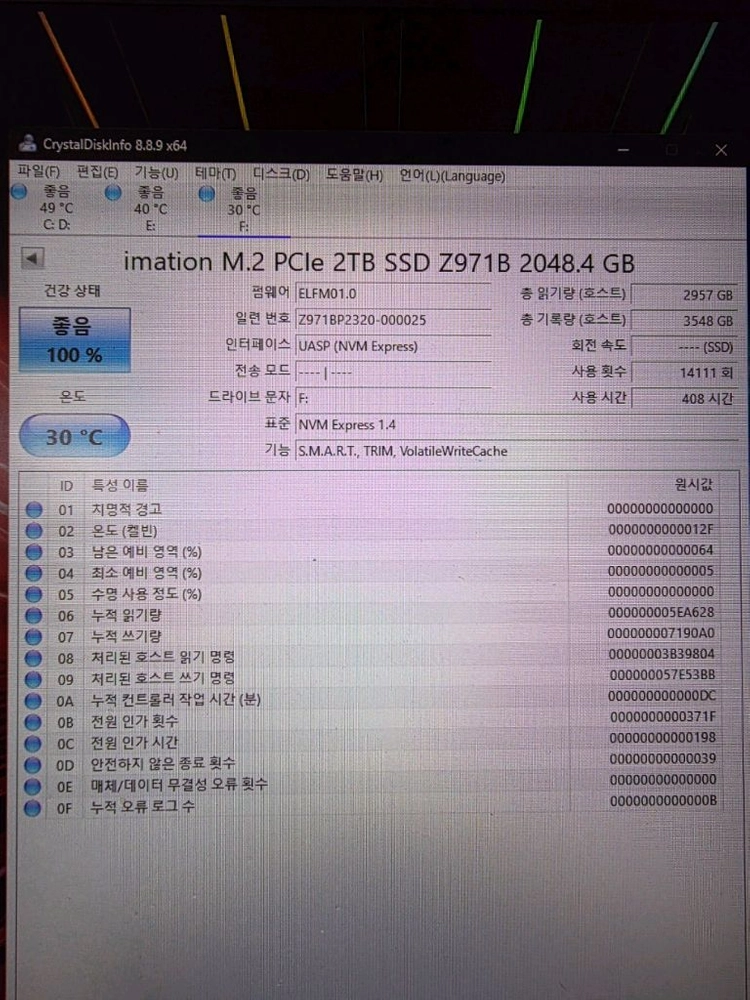Screen dimensions: 750x1000
Task: Click status circle for 07 누적 쓰기량
Action: click(34, 636)
